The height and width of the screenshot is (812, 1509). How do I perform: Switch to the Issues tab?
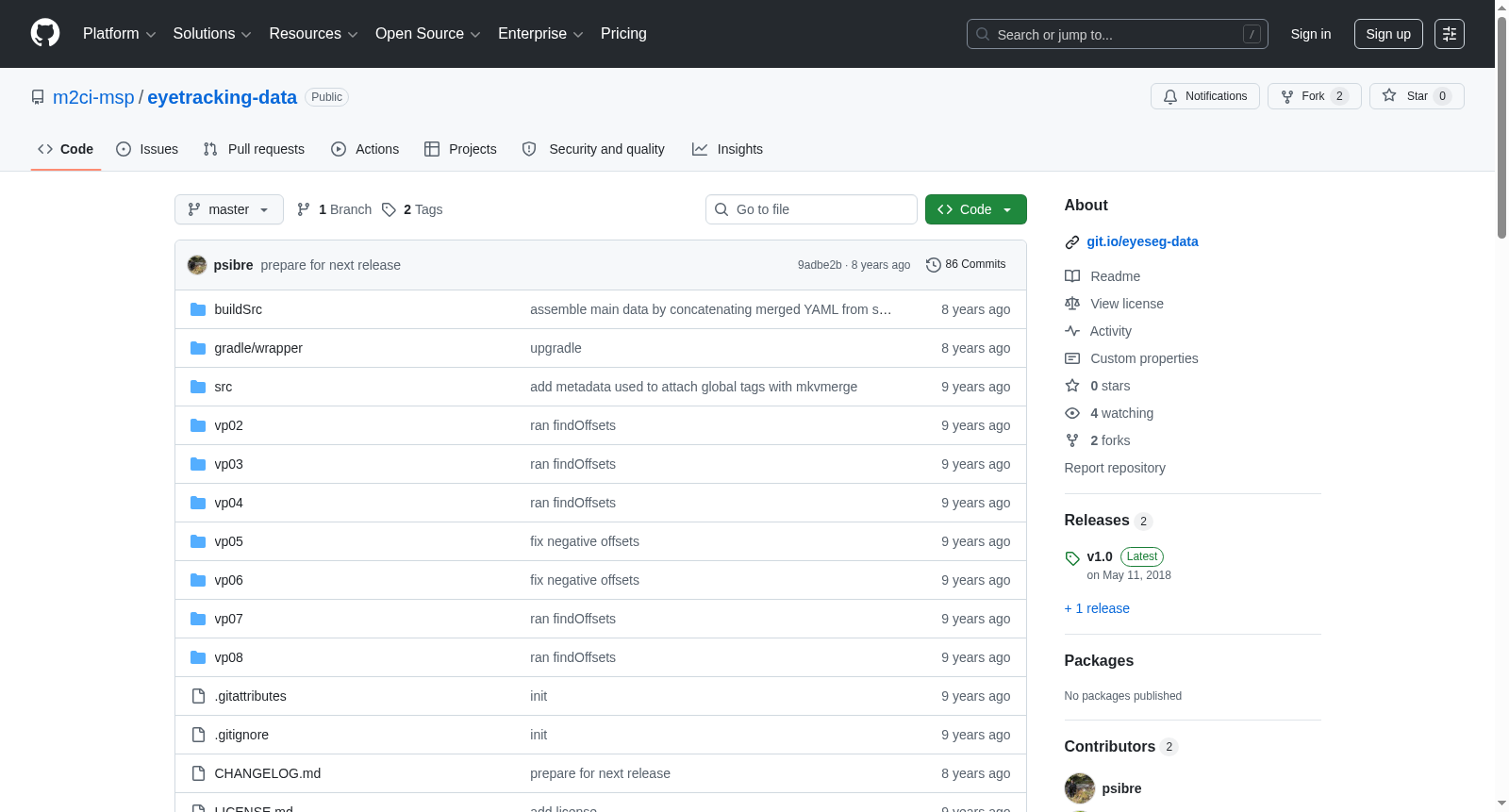click(147, 149)
